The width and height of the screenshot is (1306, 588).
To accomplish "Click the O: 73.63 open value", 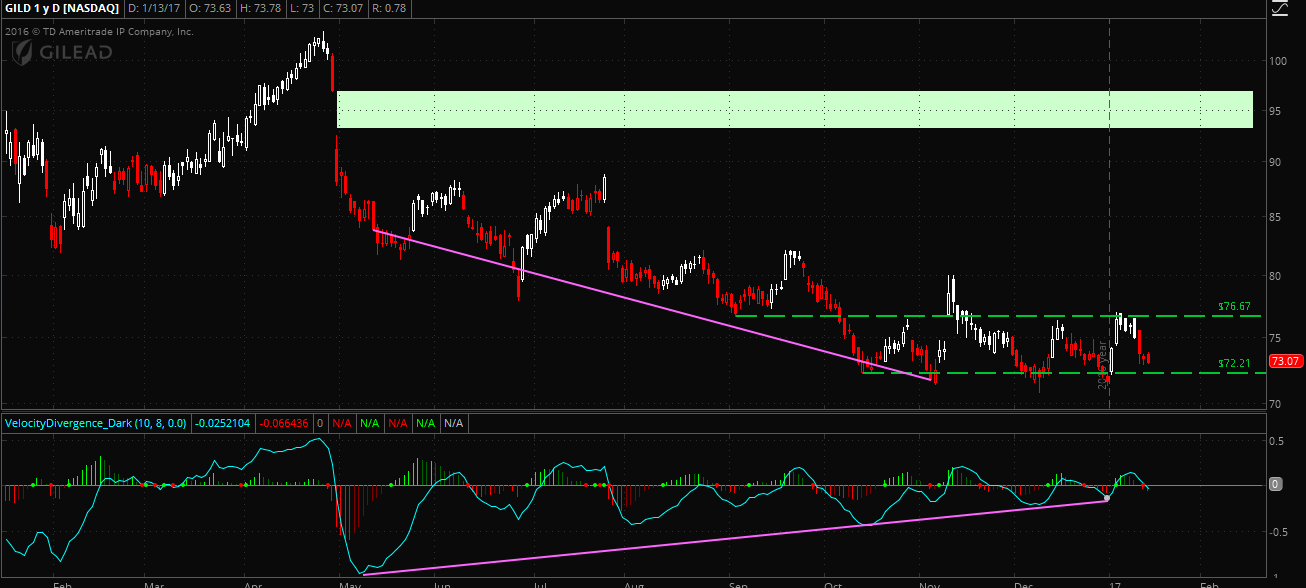I will (x=209, y=8).
